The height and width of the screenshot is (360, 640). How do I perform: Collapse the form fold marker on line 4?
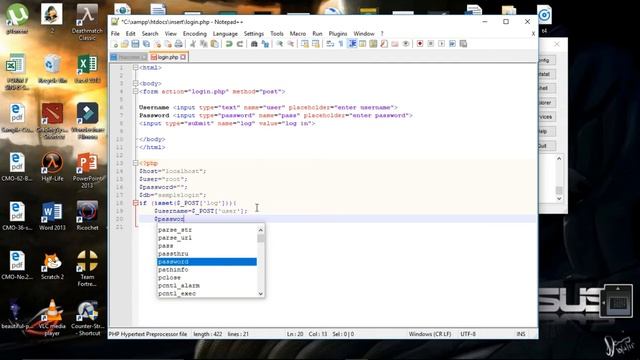point(135,91)
